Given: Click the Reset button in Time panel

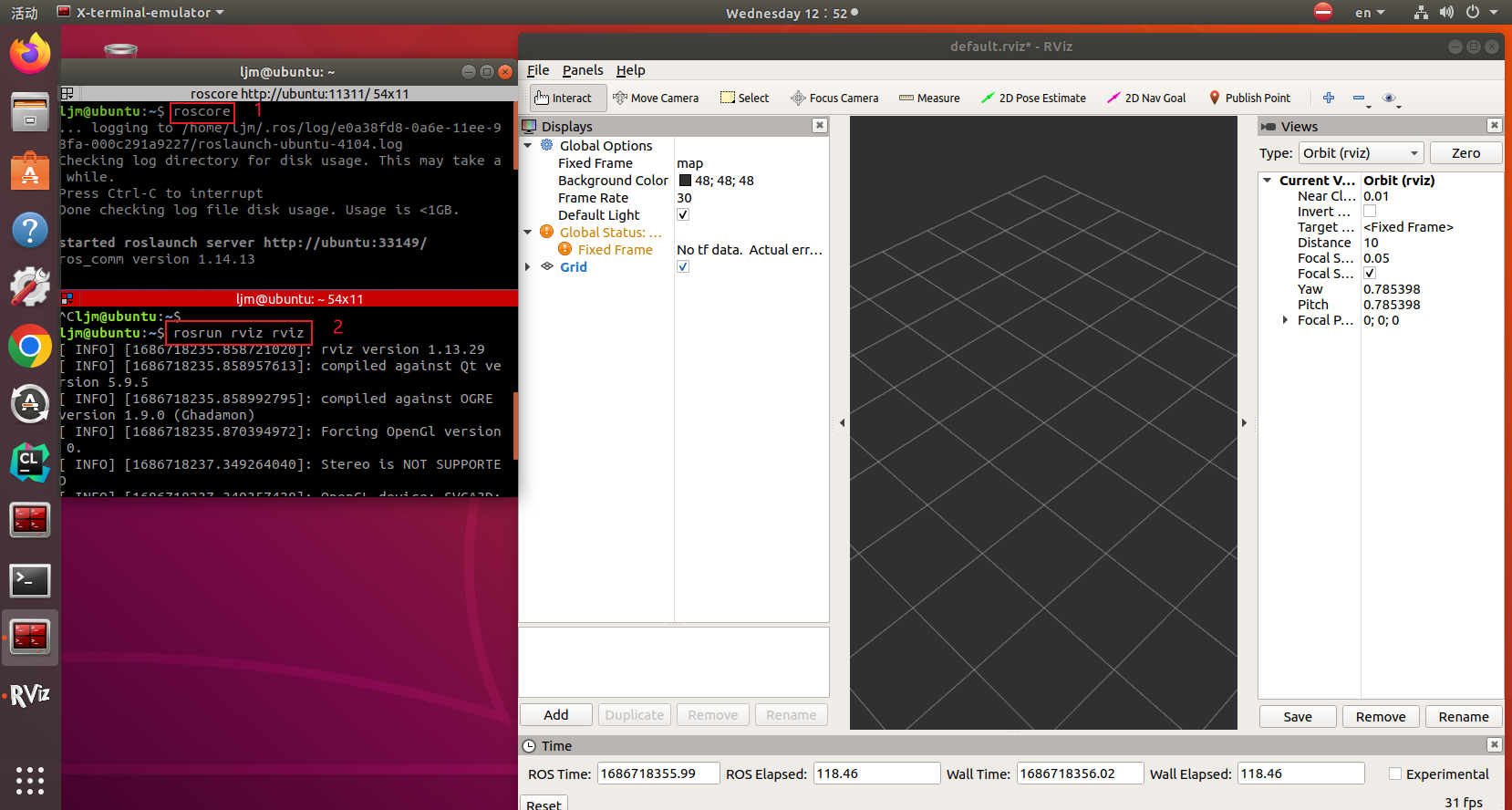Looking at the screenshot, I should coord(544,803).
